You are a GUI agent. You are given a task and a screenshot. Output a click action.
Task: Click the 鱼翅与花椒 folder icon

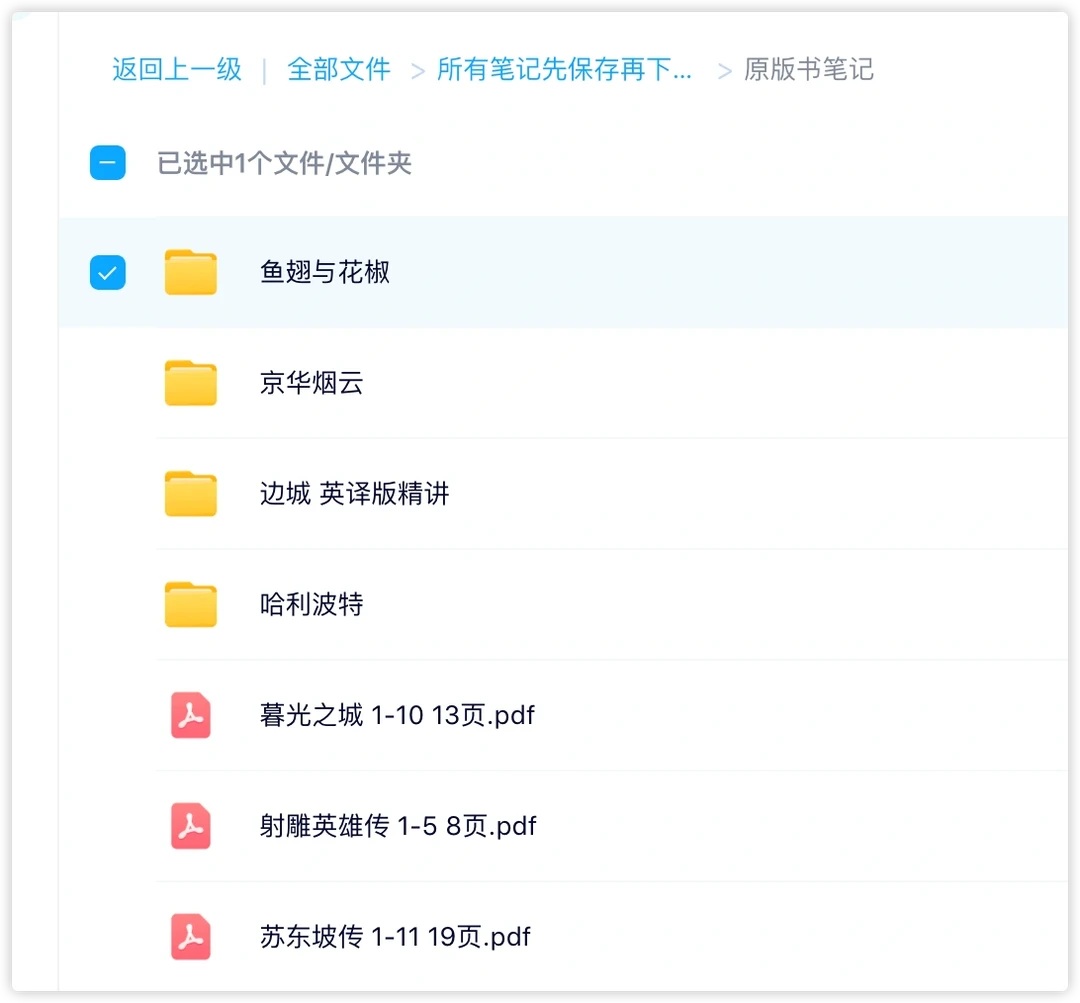point(190,272)
